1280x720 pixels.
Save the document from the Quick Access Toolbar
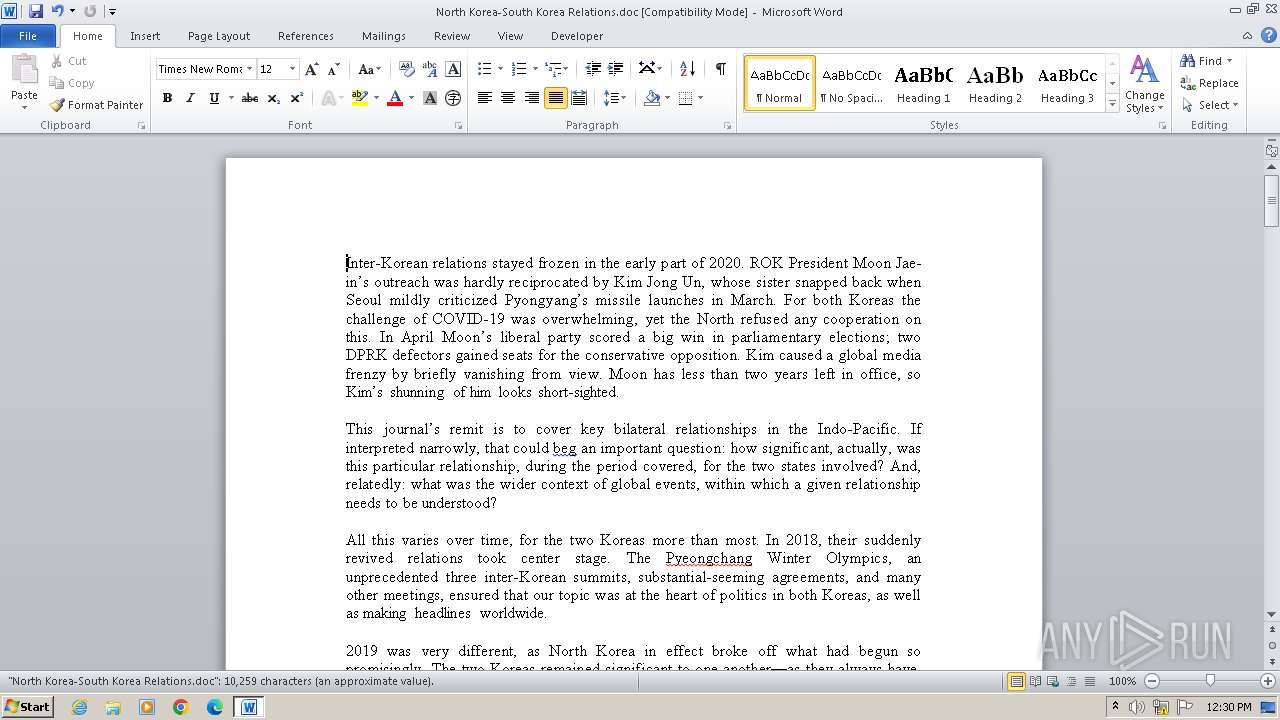pyautogui.click(x=36, y=11)
